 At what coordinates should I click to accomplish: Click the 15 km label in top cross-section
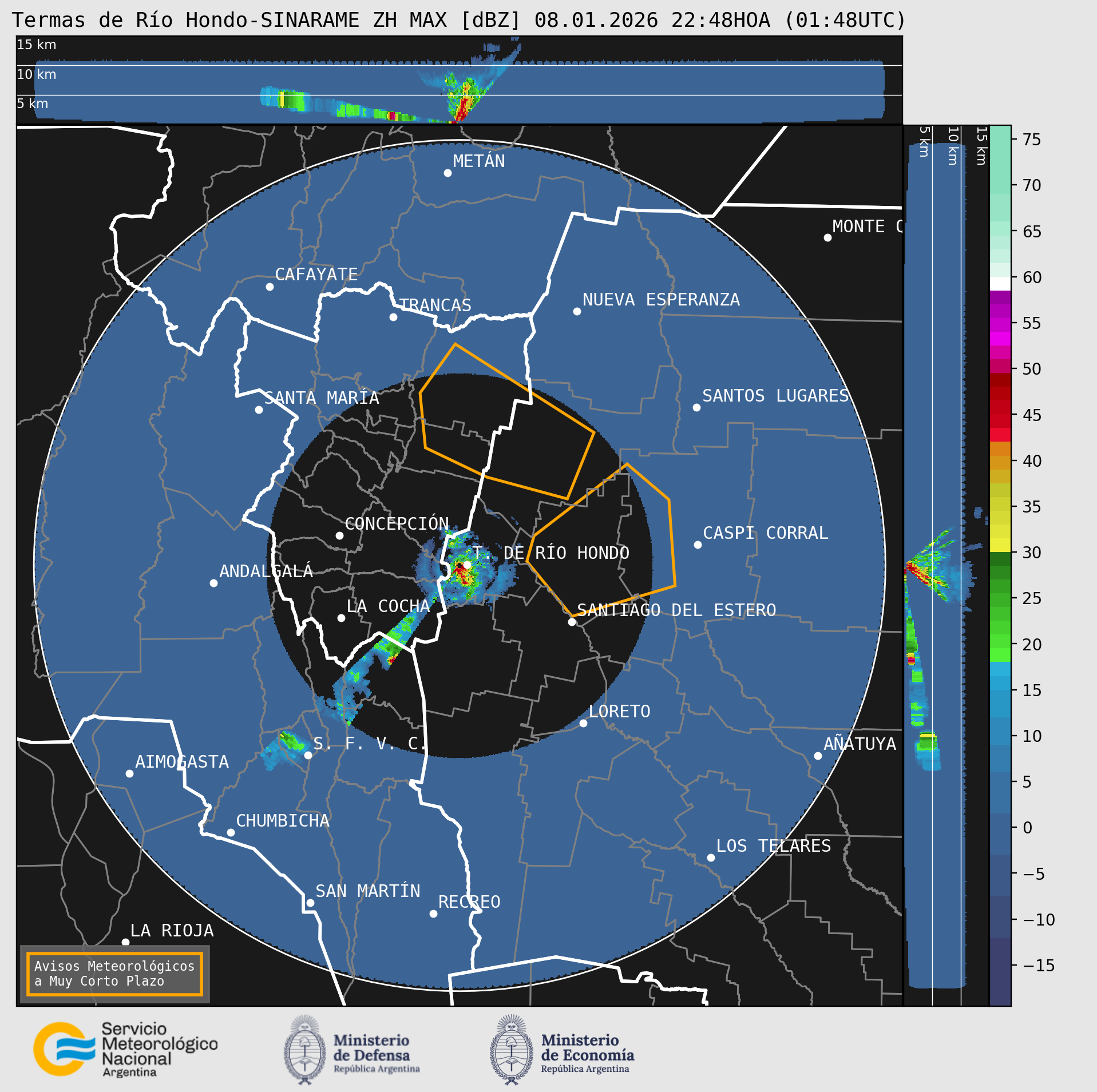click(x=37, y=45)
